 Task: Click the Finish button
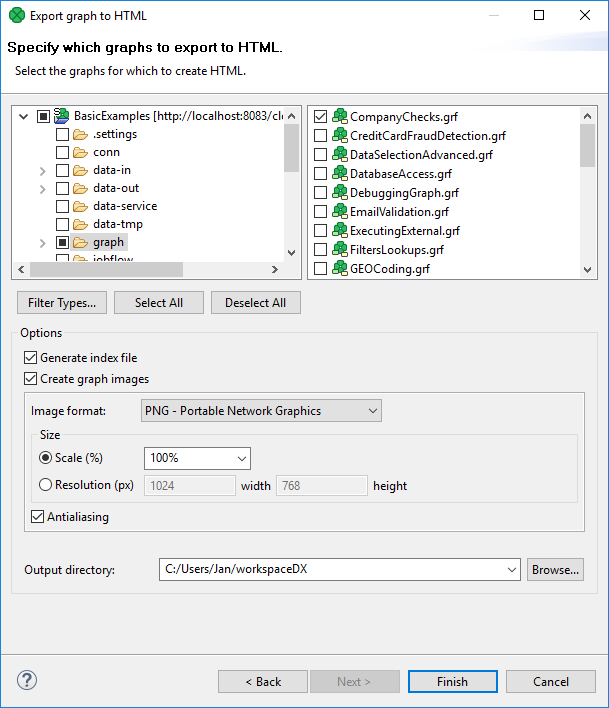point(452,682)
